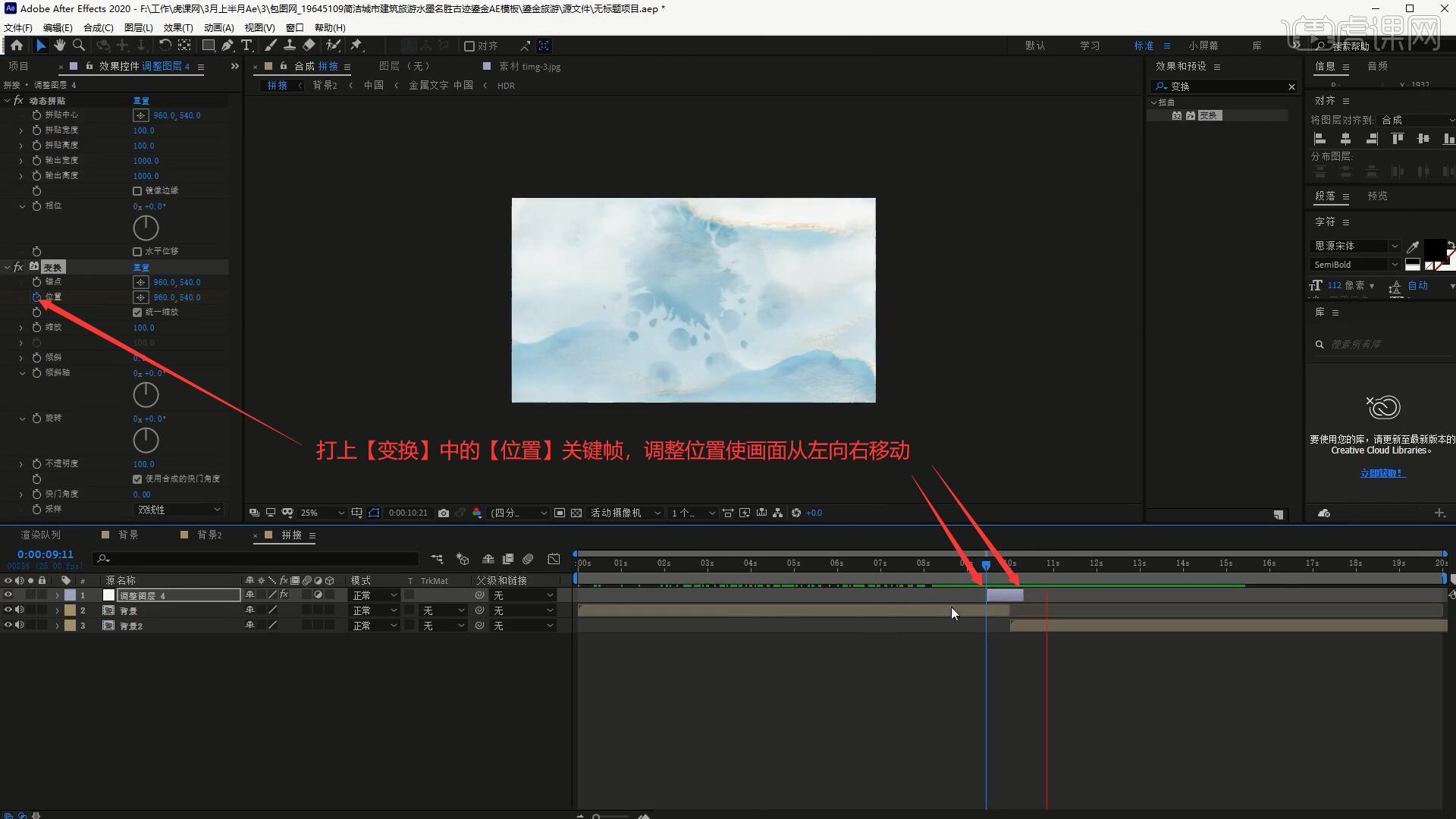Hide layer 背景2 with eye toggle
Viewport: 1456px width, 819px height.
[8, 626]
